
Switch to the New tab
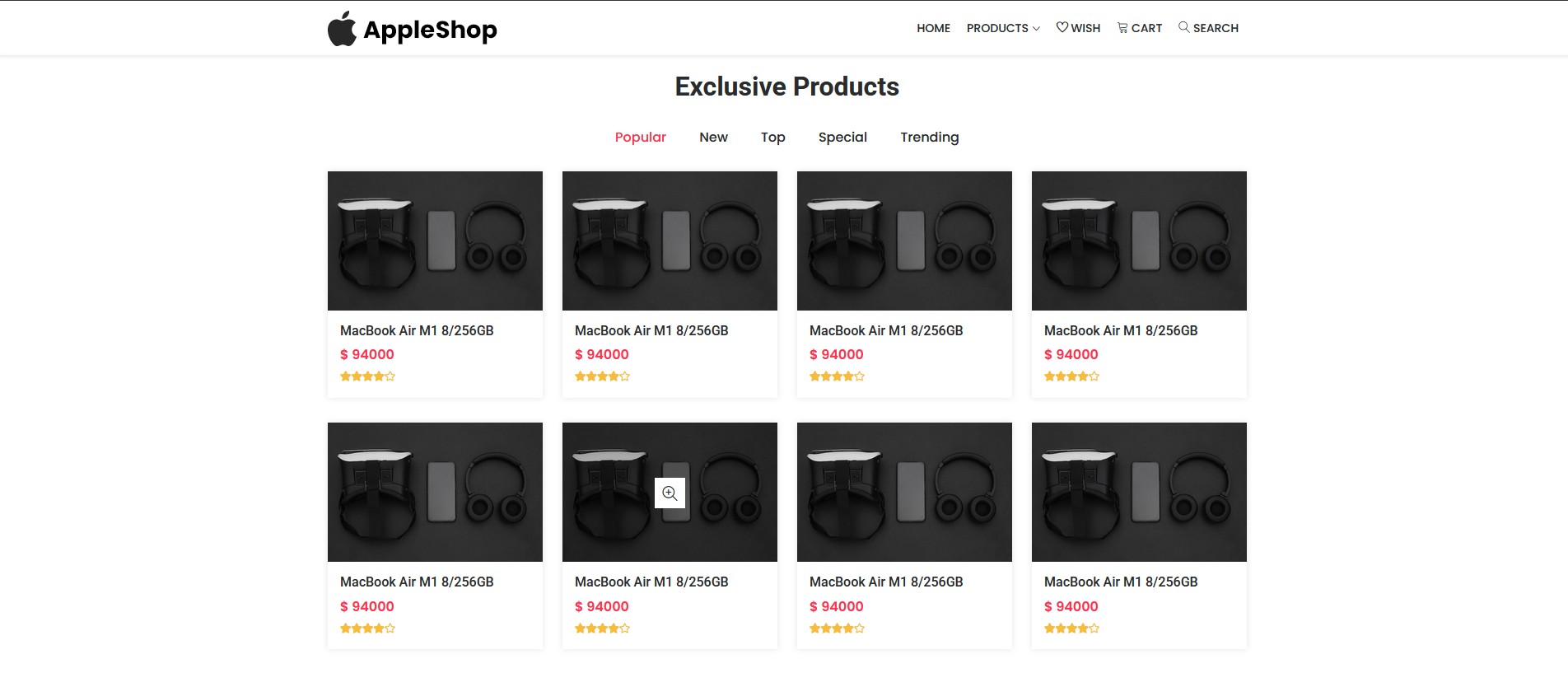point(713,137)
